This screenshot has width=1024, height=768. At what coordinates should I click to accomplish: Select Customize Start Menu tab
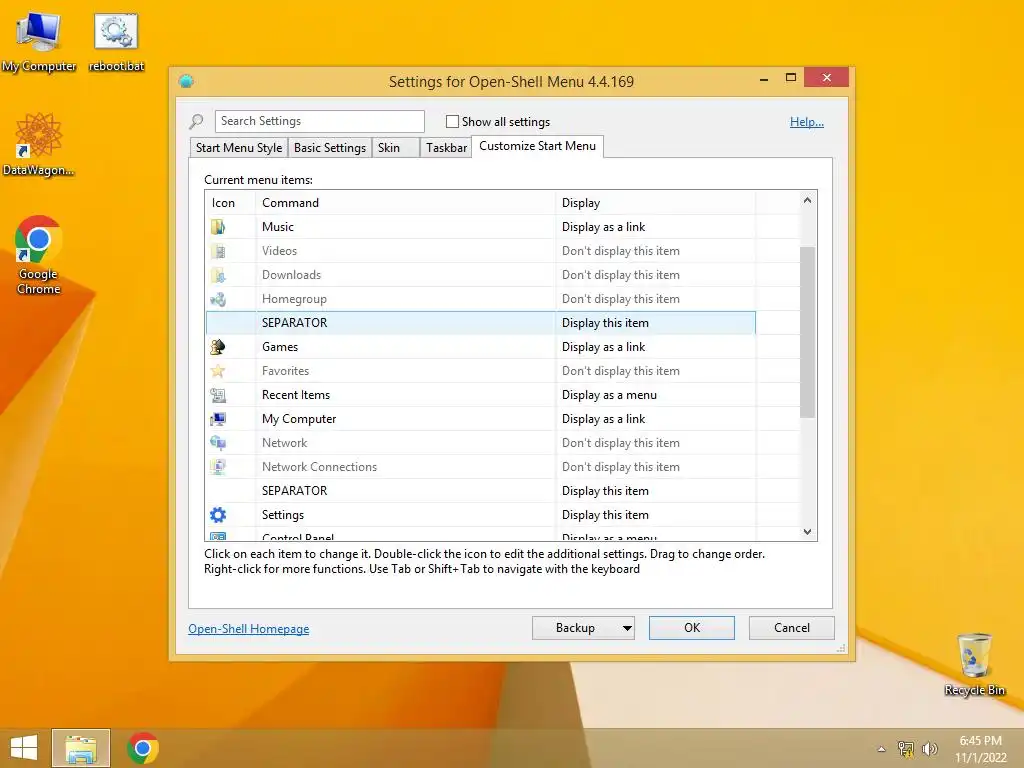[x=537, y=146]
